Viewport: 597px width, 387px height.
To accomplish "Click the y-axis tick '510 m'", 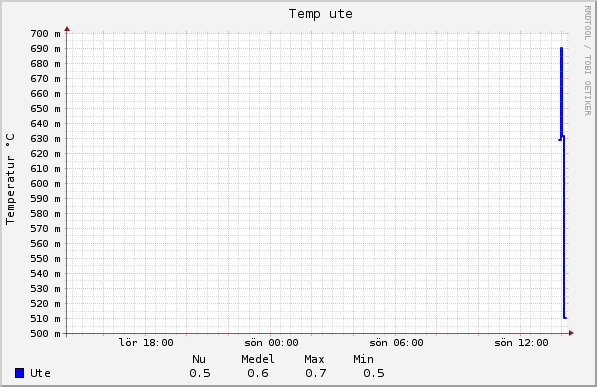I will 45,318.
